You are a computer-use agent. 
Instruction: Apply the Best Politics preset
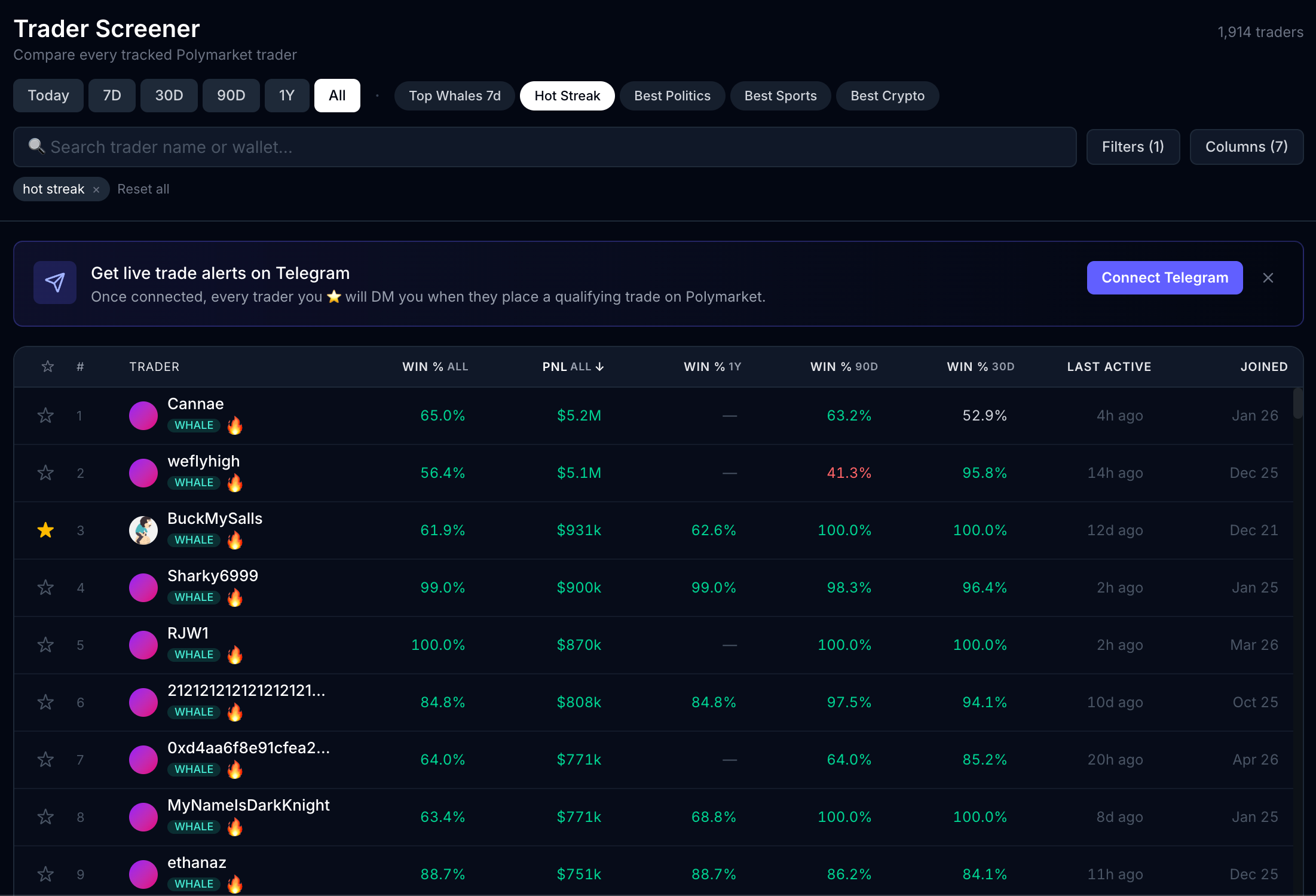click(x=672, y=96)
